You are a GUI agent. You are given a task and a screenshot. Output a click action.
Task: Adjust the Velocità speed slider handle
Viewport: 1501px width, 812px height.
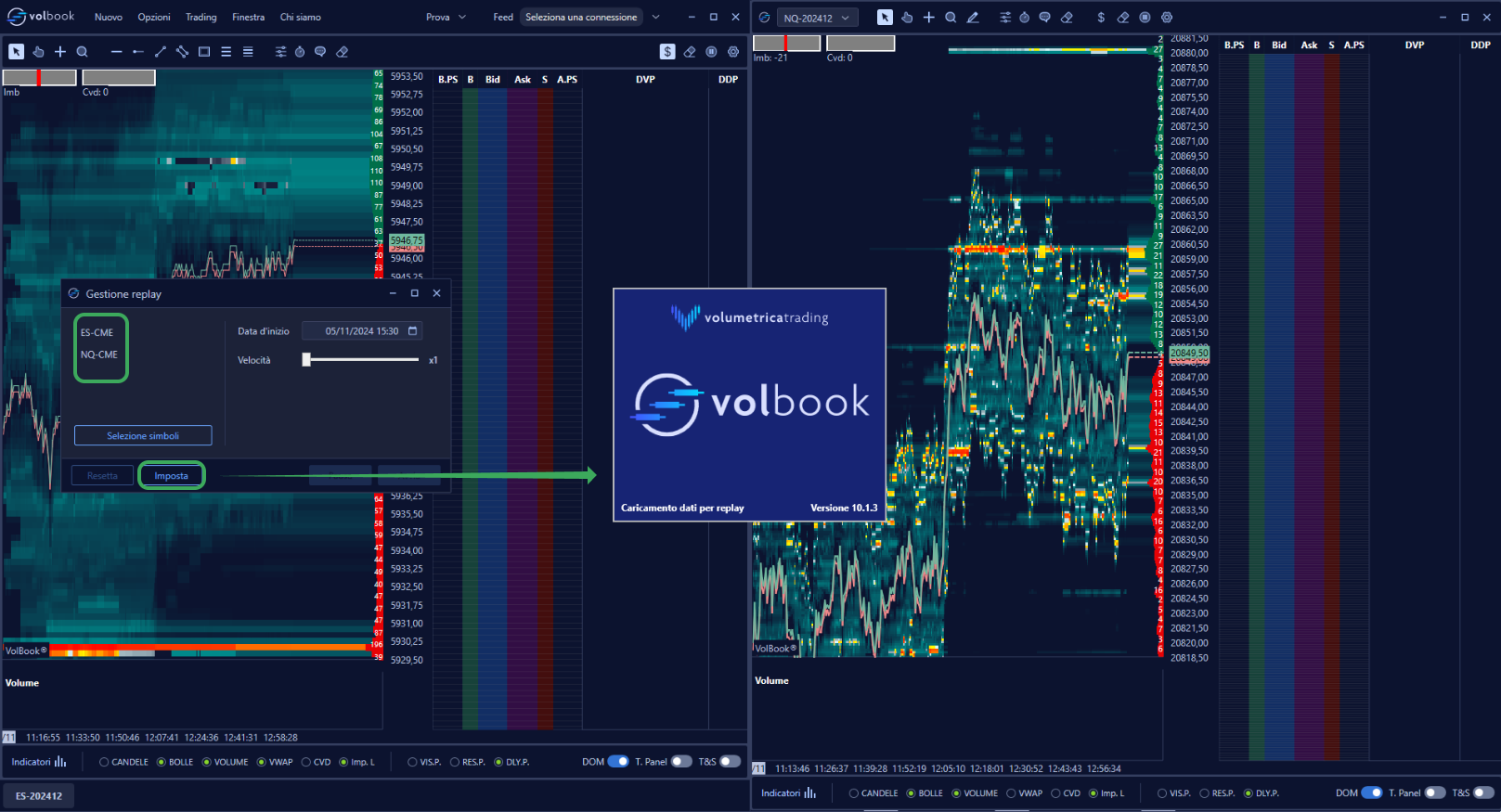pyautogui.click(x=306, y=360)
